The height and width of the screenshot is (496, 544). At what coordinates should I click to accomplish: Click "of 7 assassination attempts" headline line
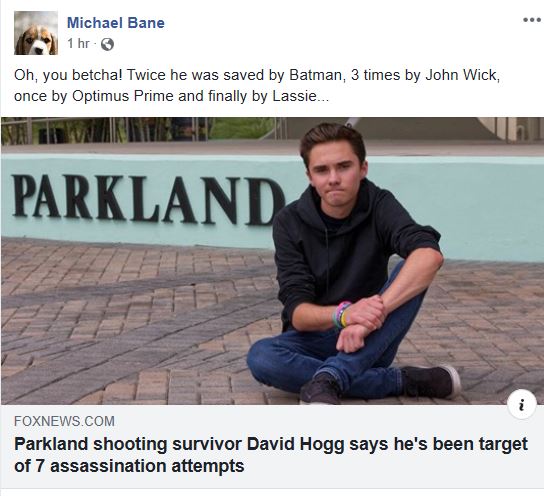coord(129,466)
